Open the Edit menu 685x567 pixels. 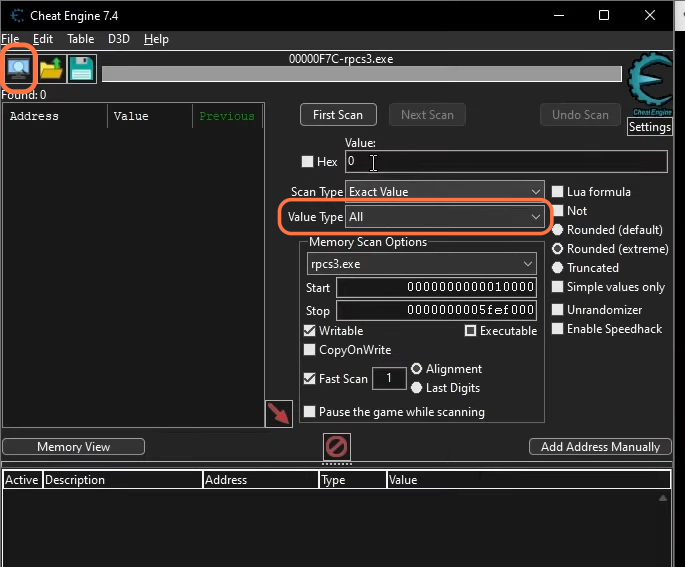(43, 39)
